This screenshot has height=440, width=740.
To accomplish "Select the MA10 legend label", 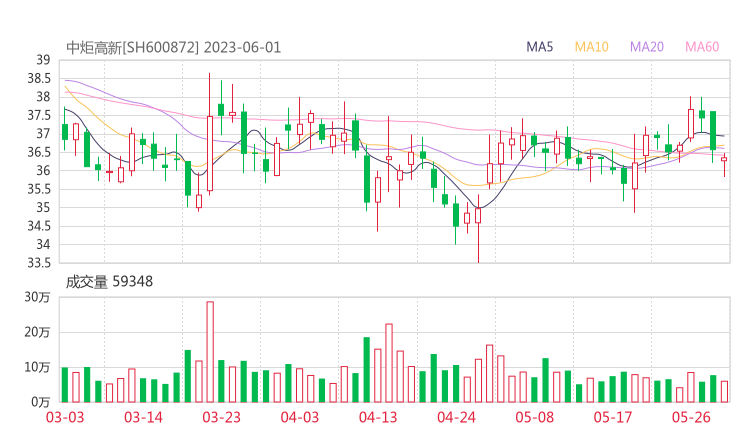I will click(x=591, y=47).
